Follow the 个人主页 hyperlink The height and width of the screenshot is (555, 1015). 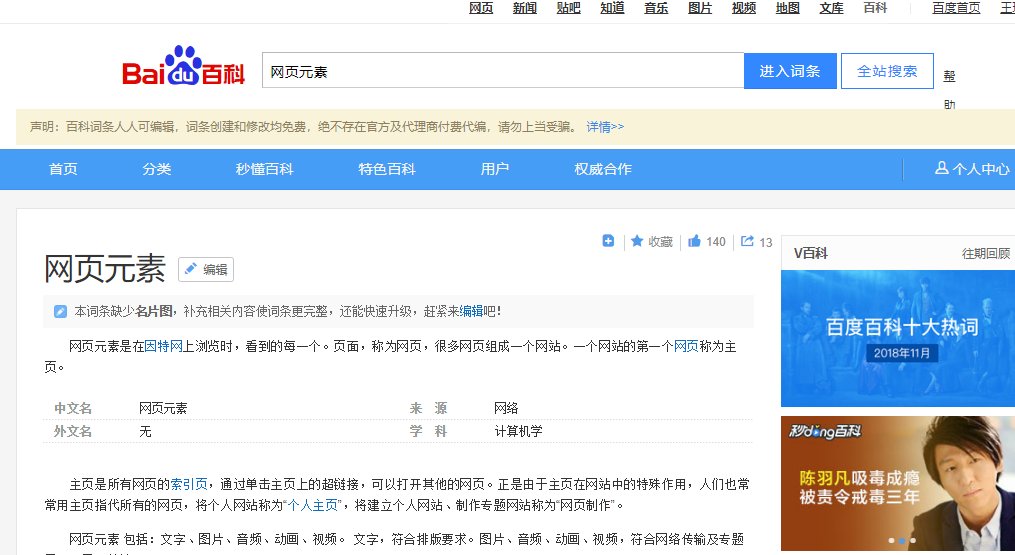click(313, 505)
